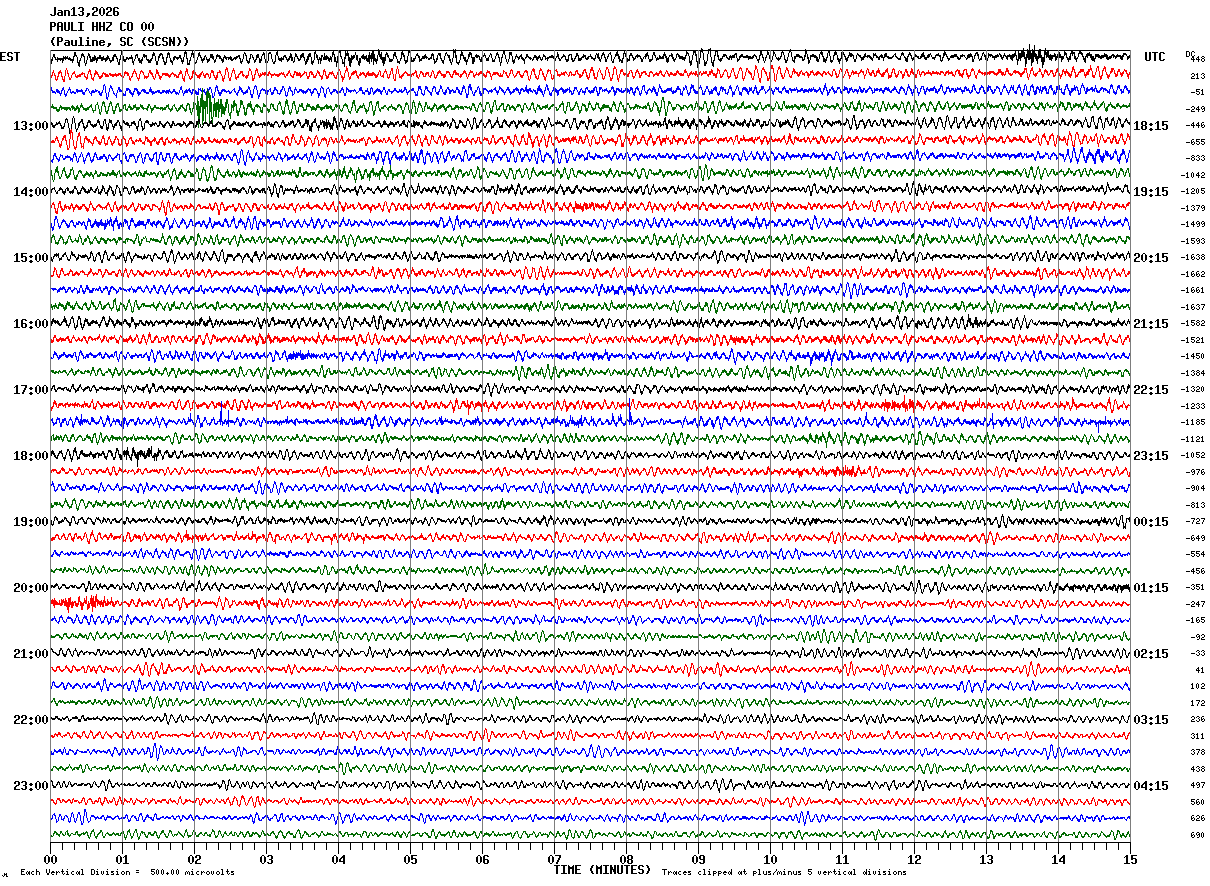The width and height of the screenshot is (1210, 886).
Task: Click the "00:15" UTC time label
Action: click(1151, 522)
